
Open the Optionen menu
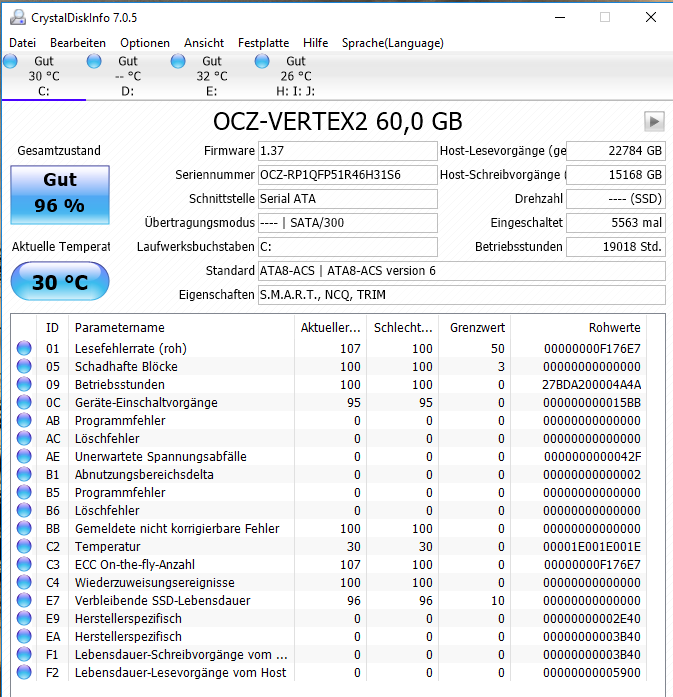pyautogui.click(x=145, y=43)
